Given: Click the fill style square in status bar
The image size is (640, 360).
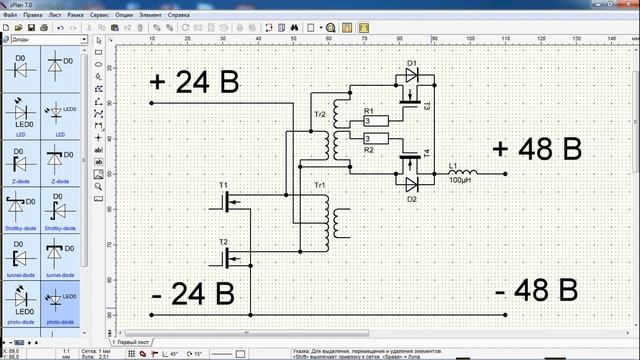Looking at the screenshot, I should click(x=240, y=354).
